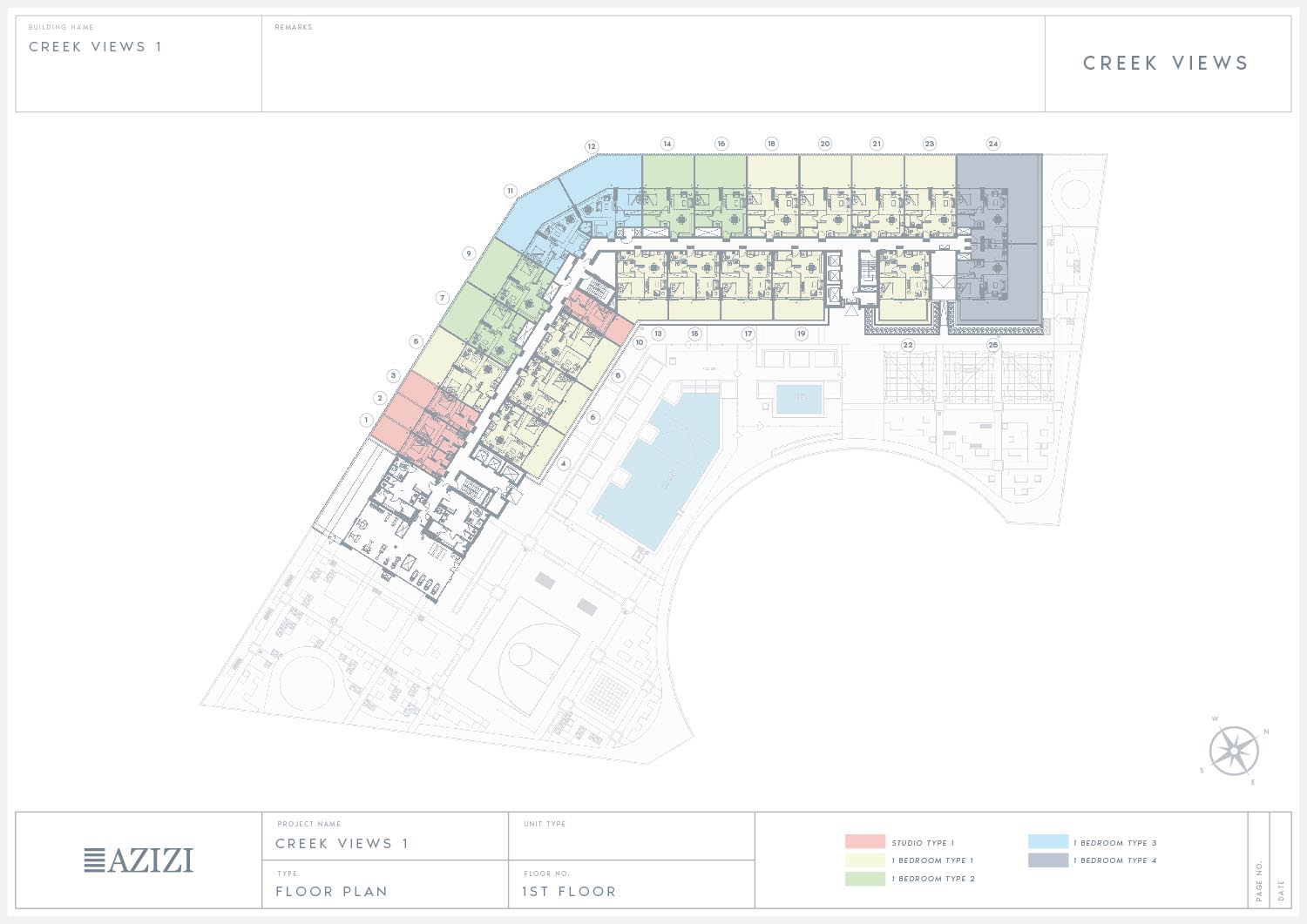Select unit marker 24 on the plan

tap(992, 144)
